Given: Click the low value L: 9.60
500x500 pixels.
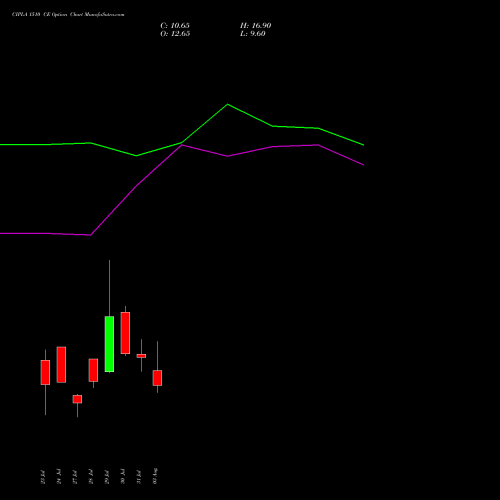Looking at the screenshot, I should click(253, 34).
